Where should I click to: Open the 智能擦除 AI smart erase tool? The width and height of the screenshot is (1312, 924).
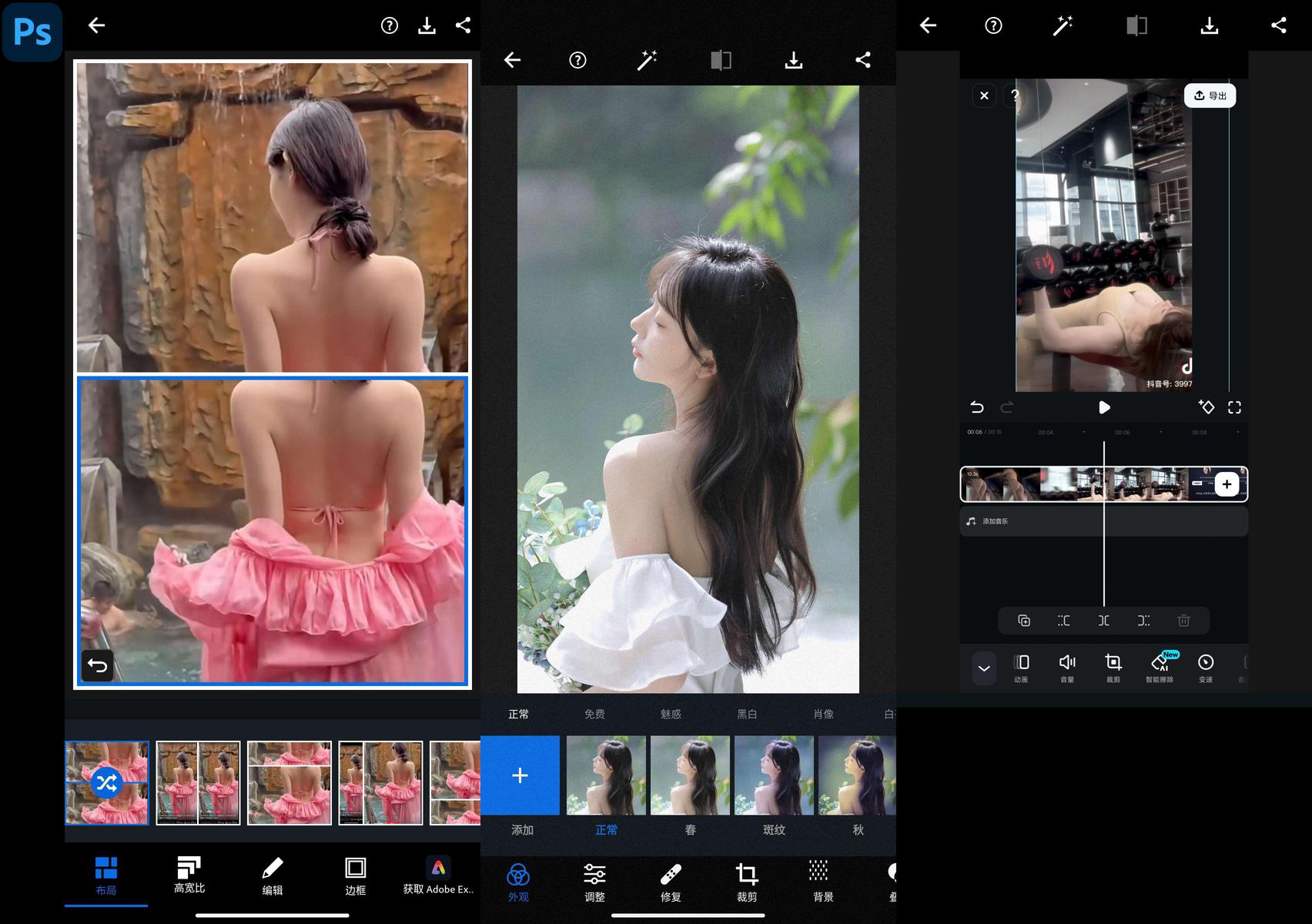point(1160,666)
